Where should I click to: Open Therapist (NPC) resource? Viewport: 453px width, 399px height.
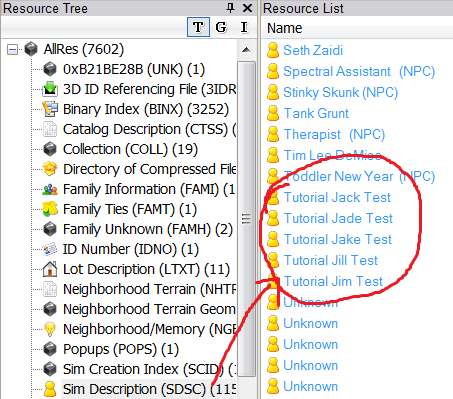334,135
